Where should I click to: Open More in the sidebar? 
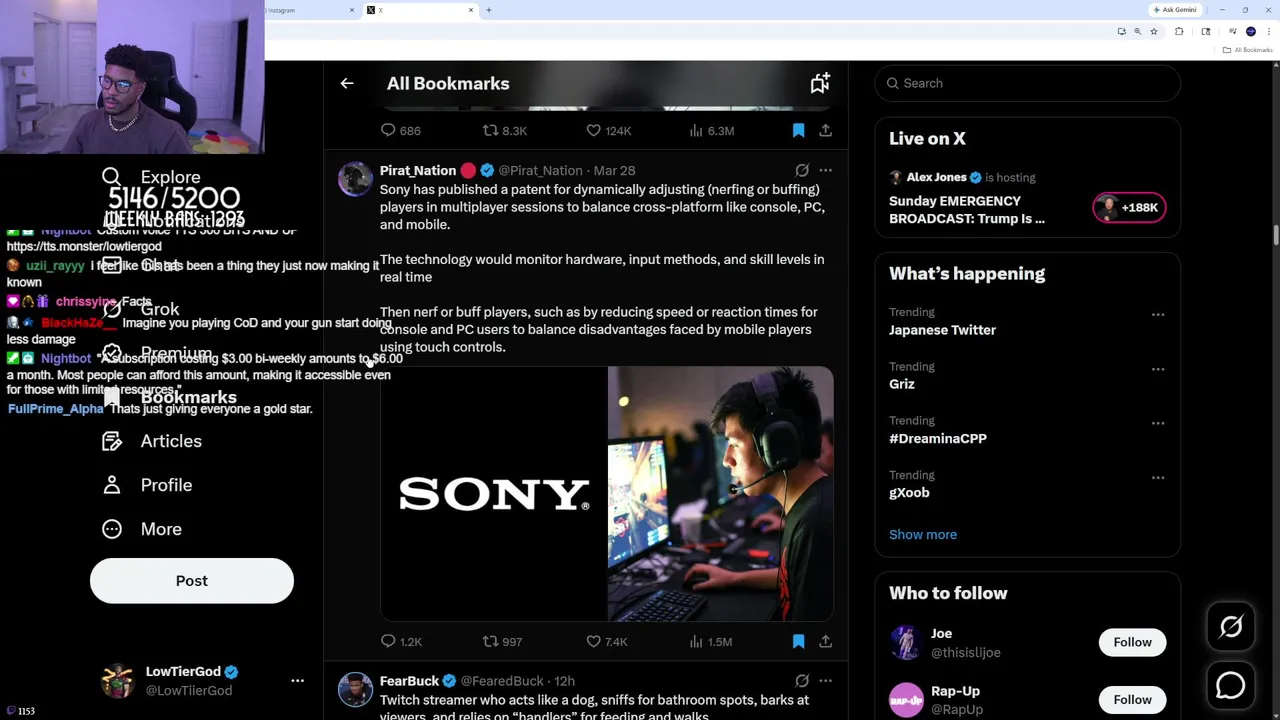tap(142, 529)
